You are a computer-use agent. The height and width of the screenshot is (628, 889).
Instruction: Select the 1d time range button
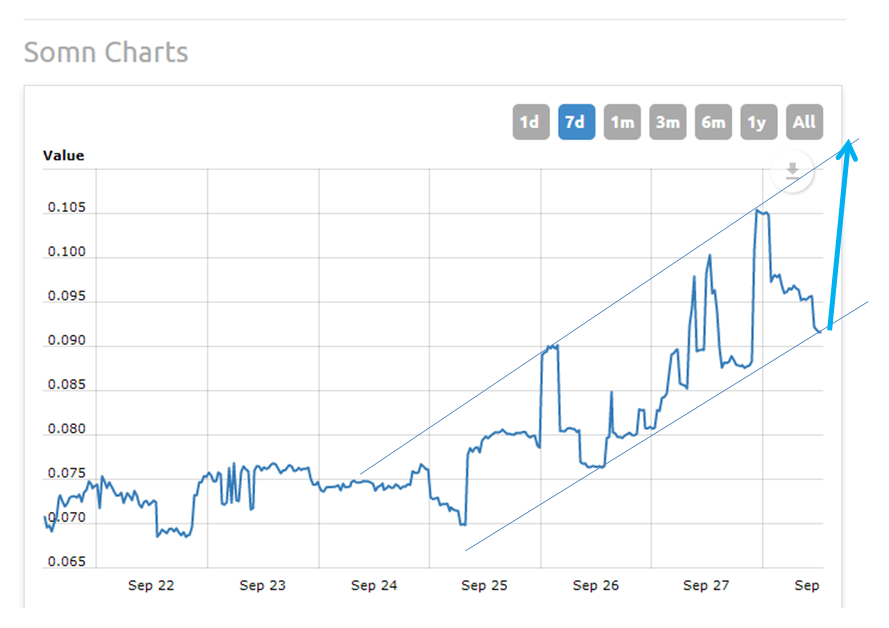pyautogui.click(x=531, y=122)
